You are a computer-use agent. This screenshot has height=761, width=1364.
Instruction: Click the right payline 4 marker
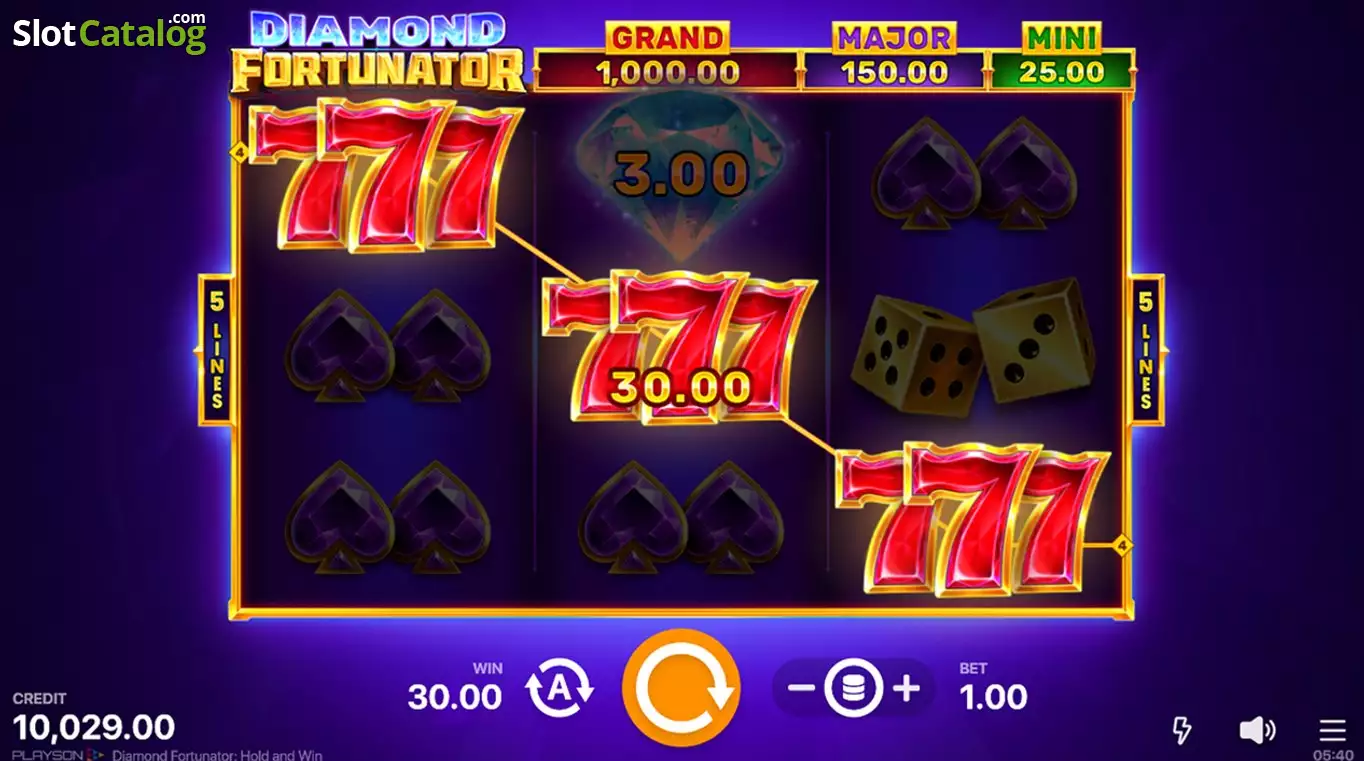[1123, 546]
